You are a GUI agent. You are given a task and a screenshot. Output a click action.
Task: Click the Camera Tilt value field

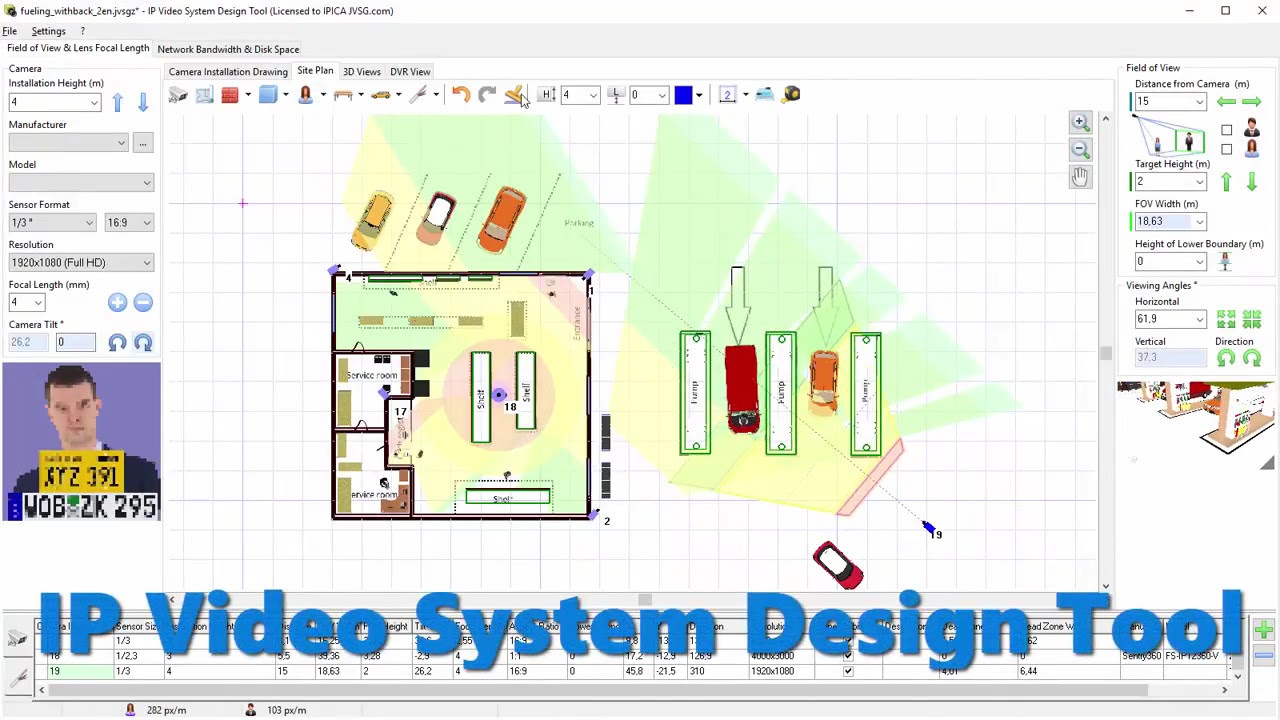point(75,342)
